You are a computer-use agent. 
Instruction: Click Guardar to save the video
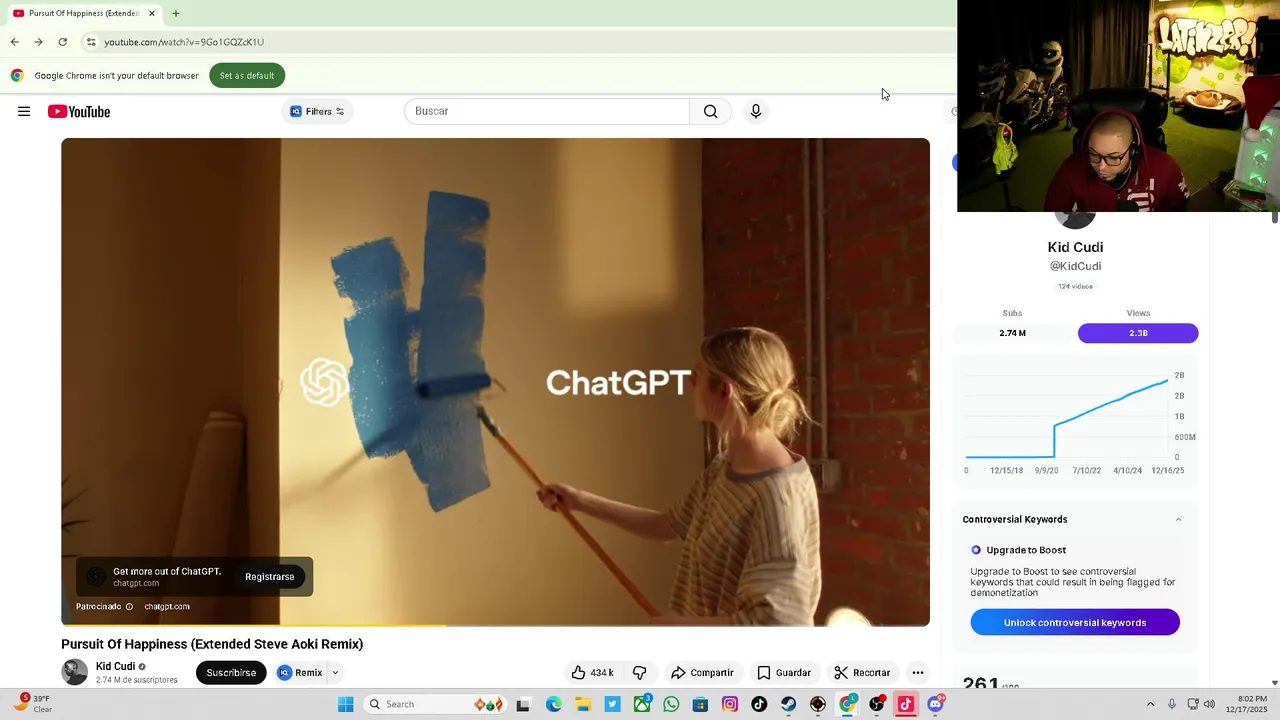(x=784, y=672)
